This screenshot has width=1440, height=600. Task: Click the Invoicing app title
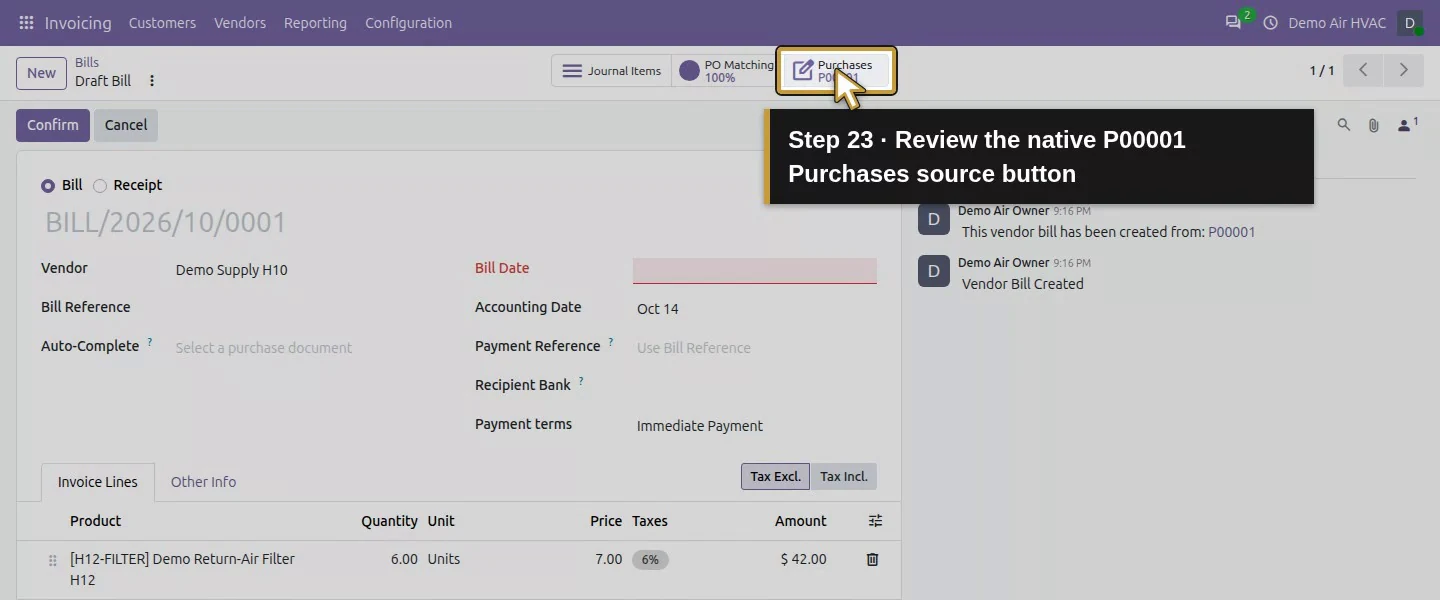[78, 22]
